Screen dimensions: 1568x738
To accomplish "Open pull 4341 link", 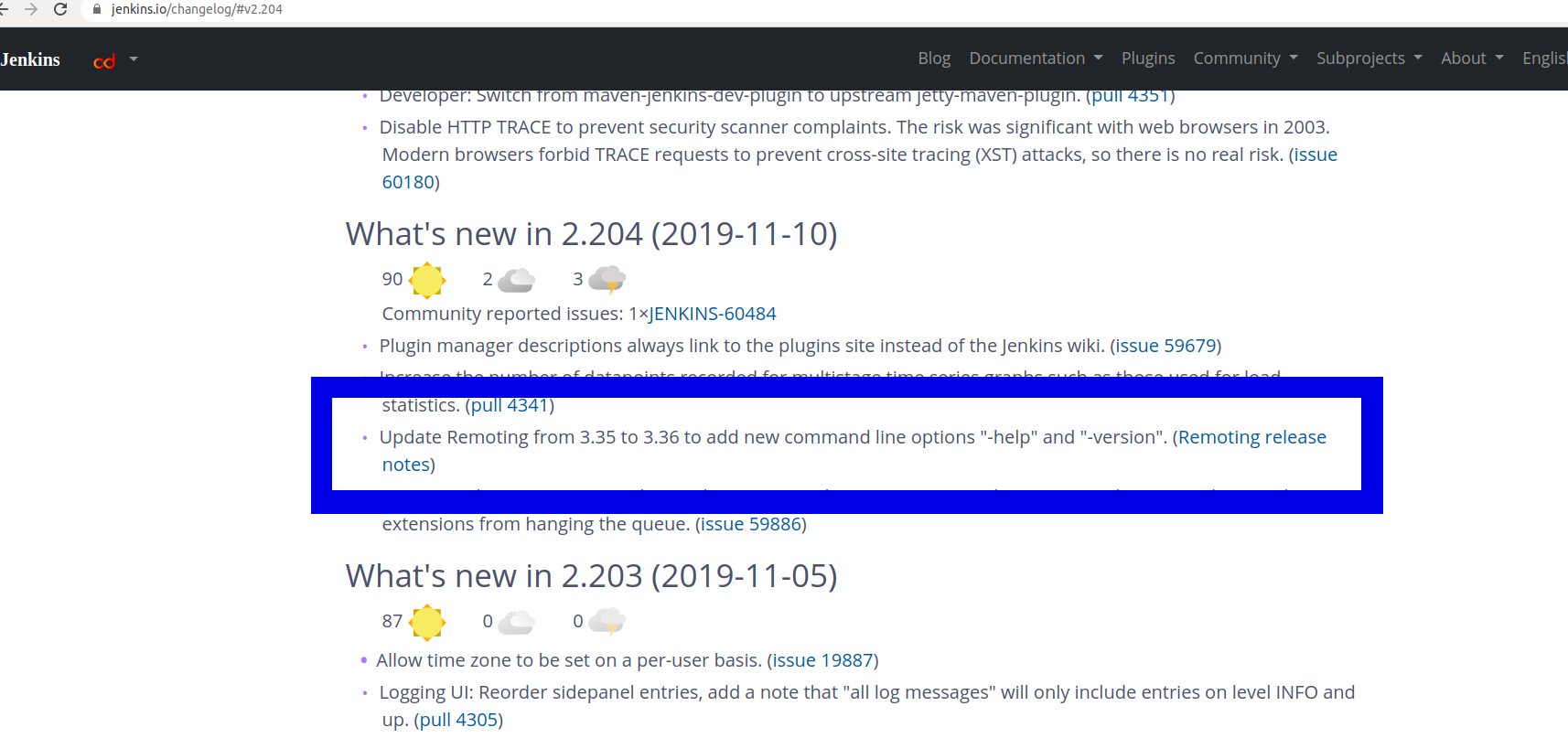I will [x=510, y=404].
